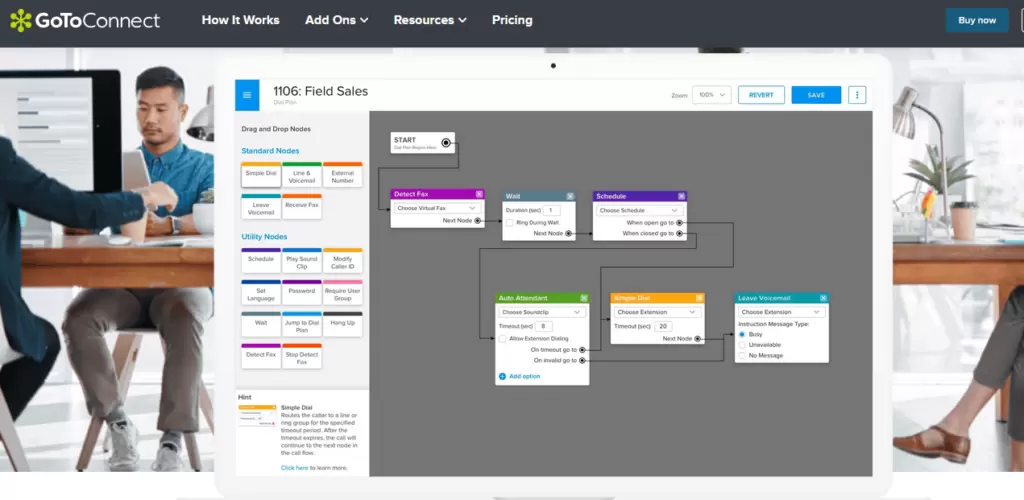The width and height of the screenshot is (1024, 500).
Task: Click the Click here link in Hint
Action: (x=295, y=468)
